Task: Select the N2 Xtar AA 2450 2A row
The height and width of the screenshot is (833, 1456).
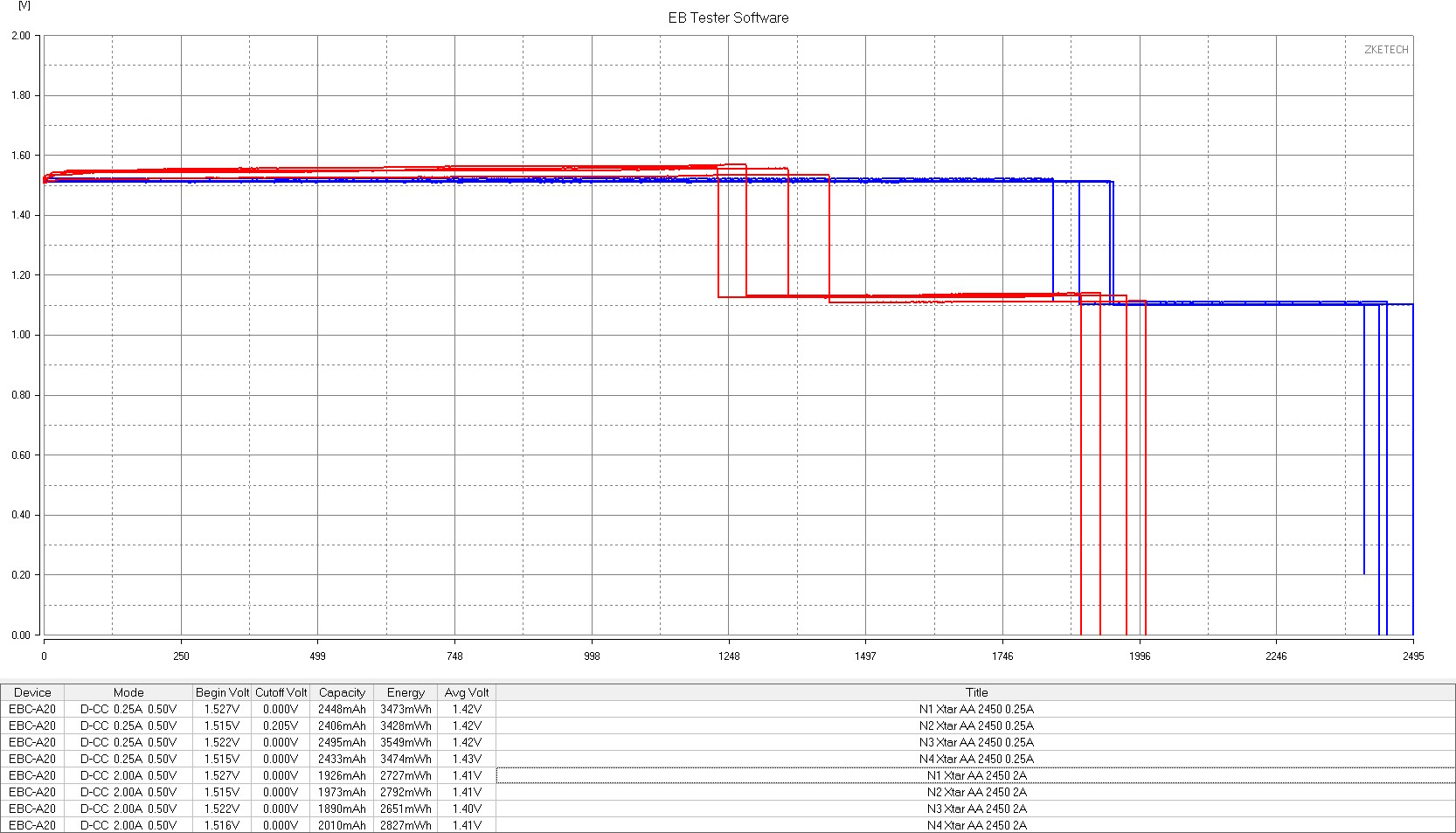Action: 728,792
